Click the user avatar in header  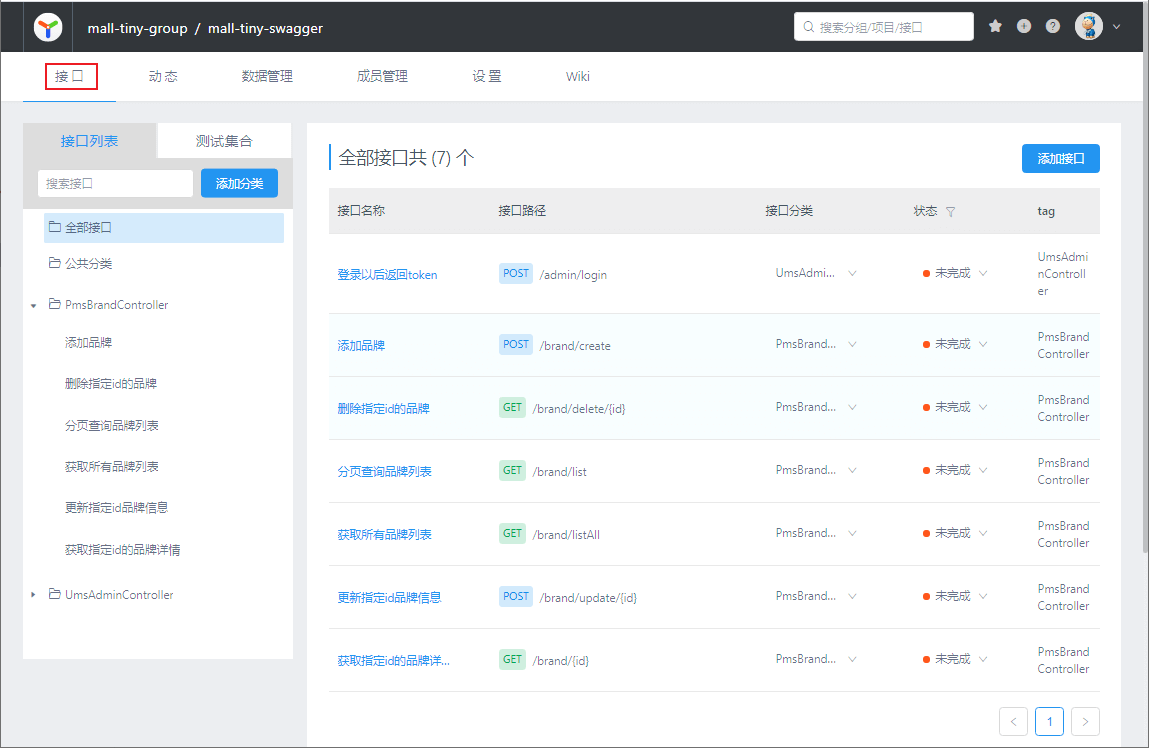1088,27
